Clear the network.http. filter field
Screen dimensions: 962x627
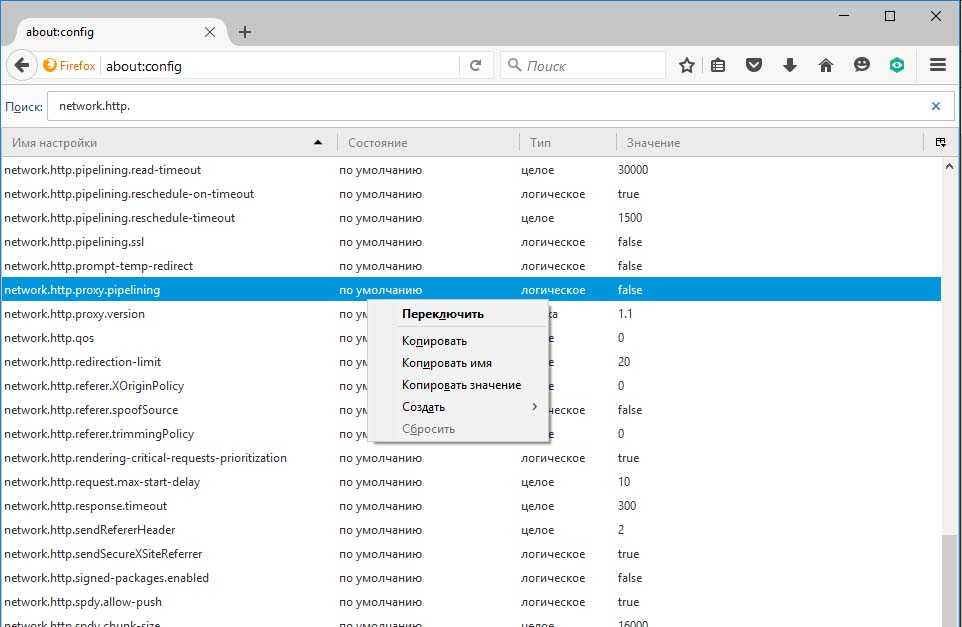click(936, 106)
